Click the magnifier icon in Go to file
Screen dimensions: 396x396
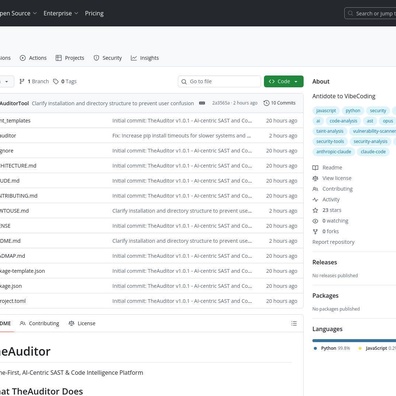point(184,81)
